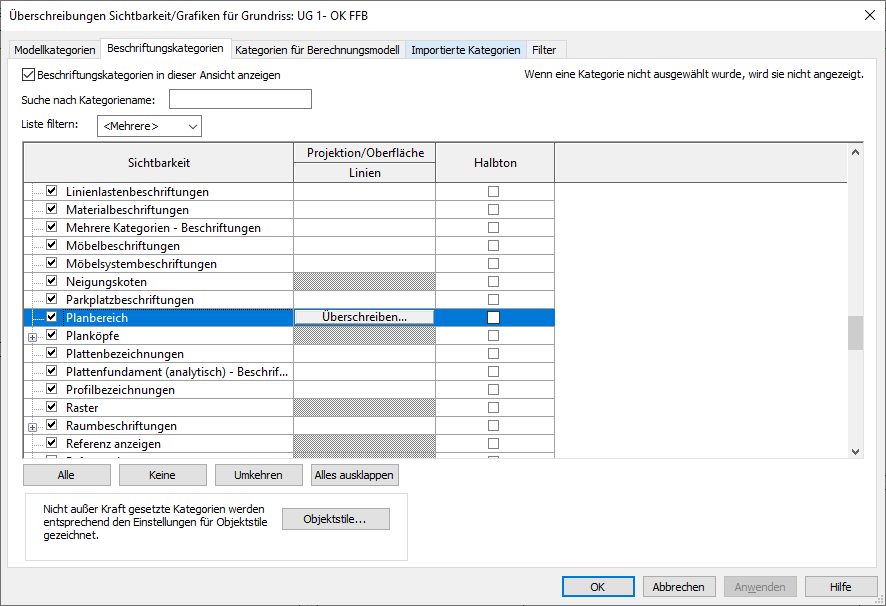Open the 'Liste filtern' dropdown

[149, 126]
